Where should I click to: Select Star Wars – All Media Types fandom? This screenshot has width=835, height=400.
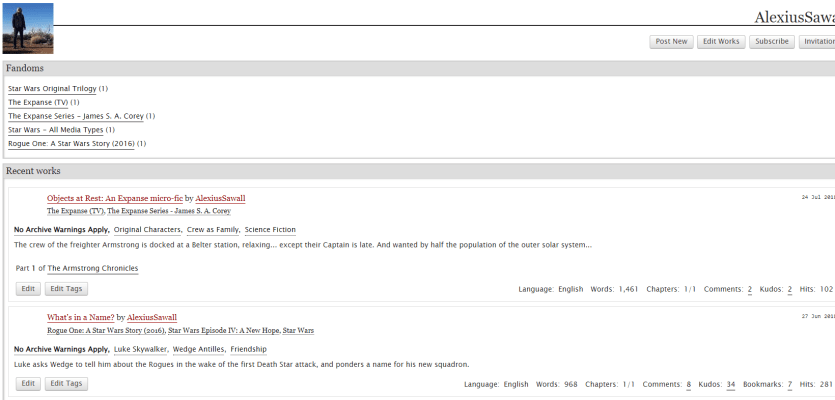click(55, 130)
